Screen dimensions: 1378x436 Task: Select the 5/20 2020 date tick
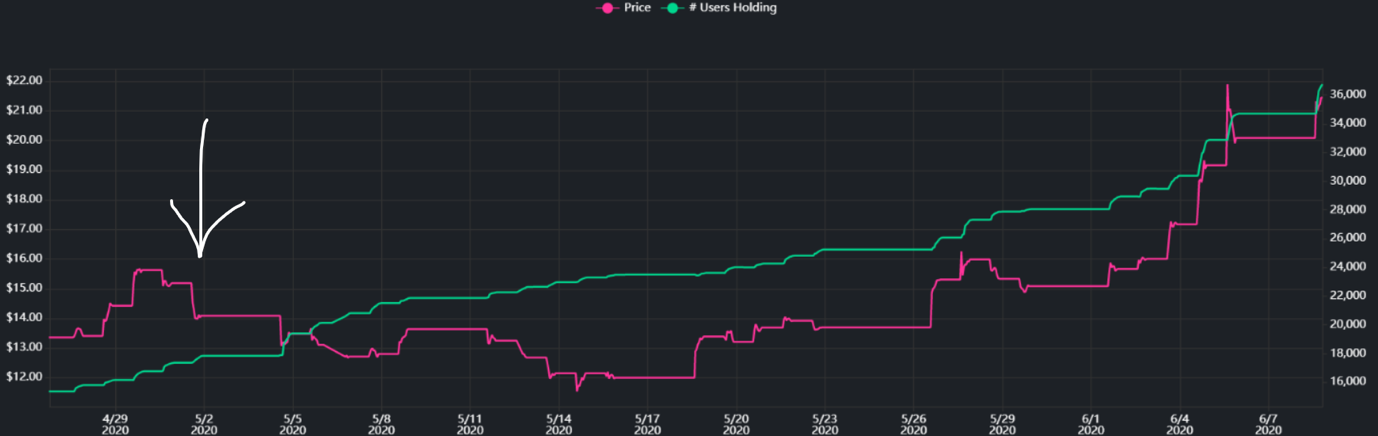736,424
